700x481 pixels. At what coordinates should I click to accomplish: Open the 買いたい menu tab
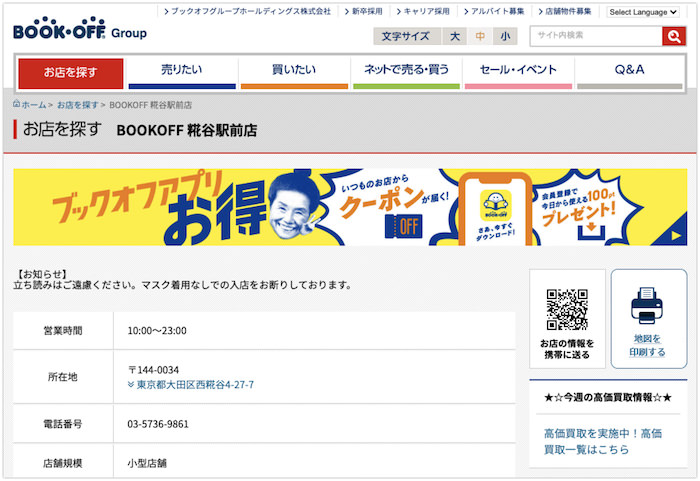click(x=294, y=73)
